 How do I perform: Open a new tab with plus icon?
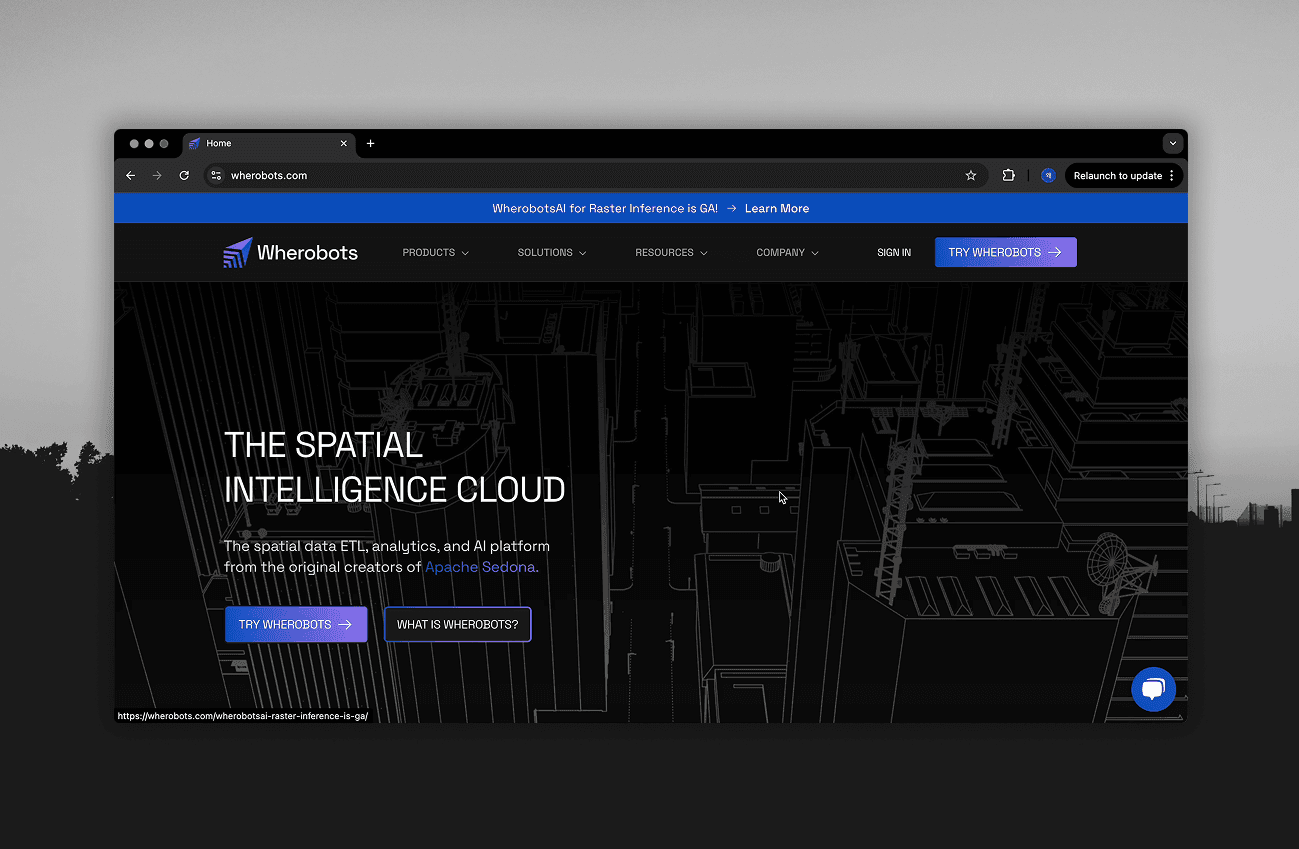pos(370,143)
